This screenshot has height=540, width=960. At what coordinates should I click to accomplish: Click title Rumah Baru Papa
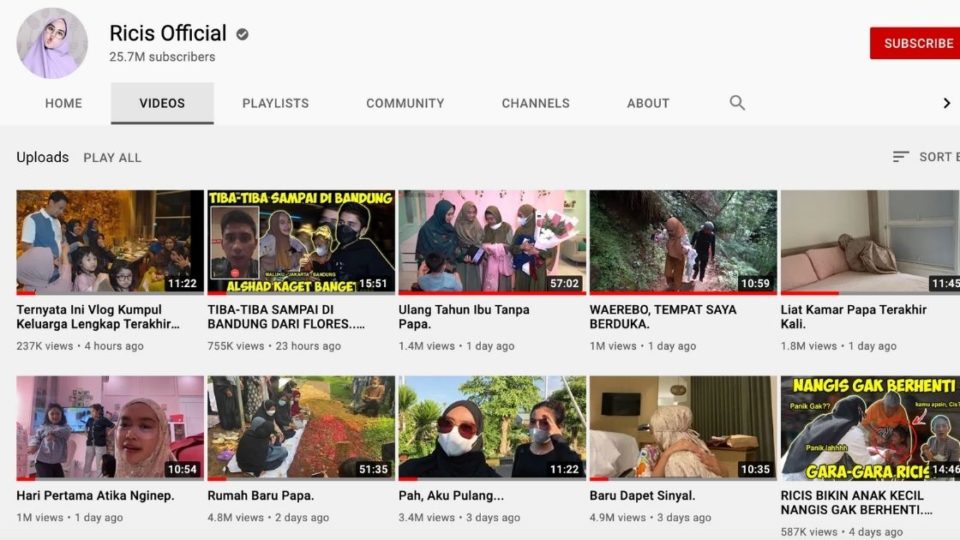261,496
